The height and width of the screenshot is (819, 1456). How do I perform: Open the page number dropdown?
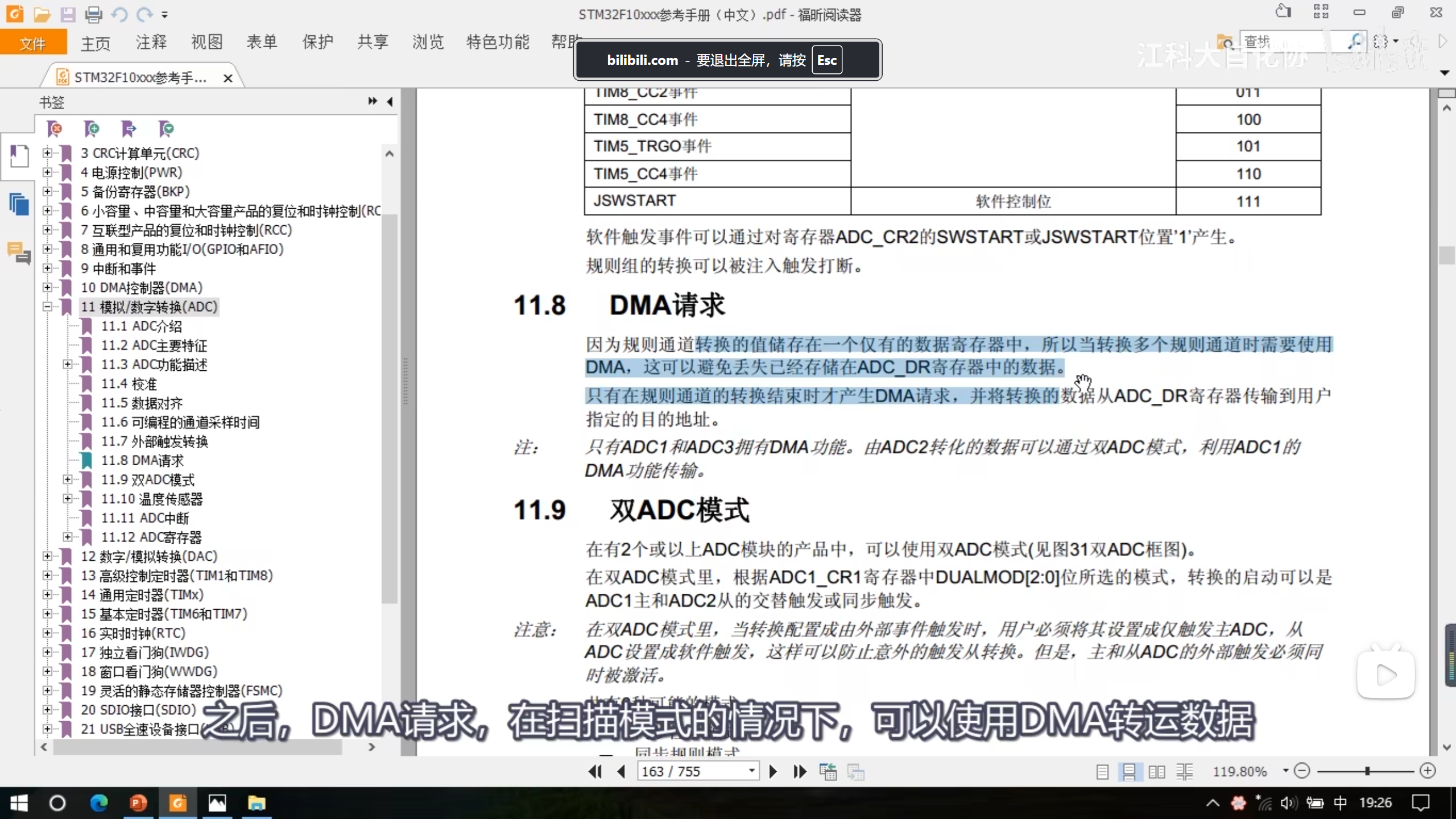click(x=751, y=771)
